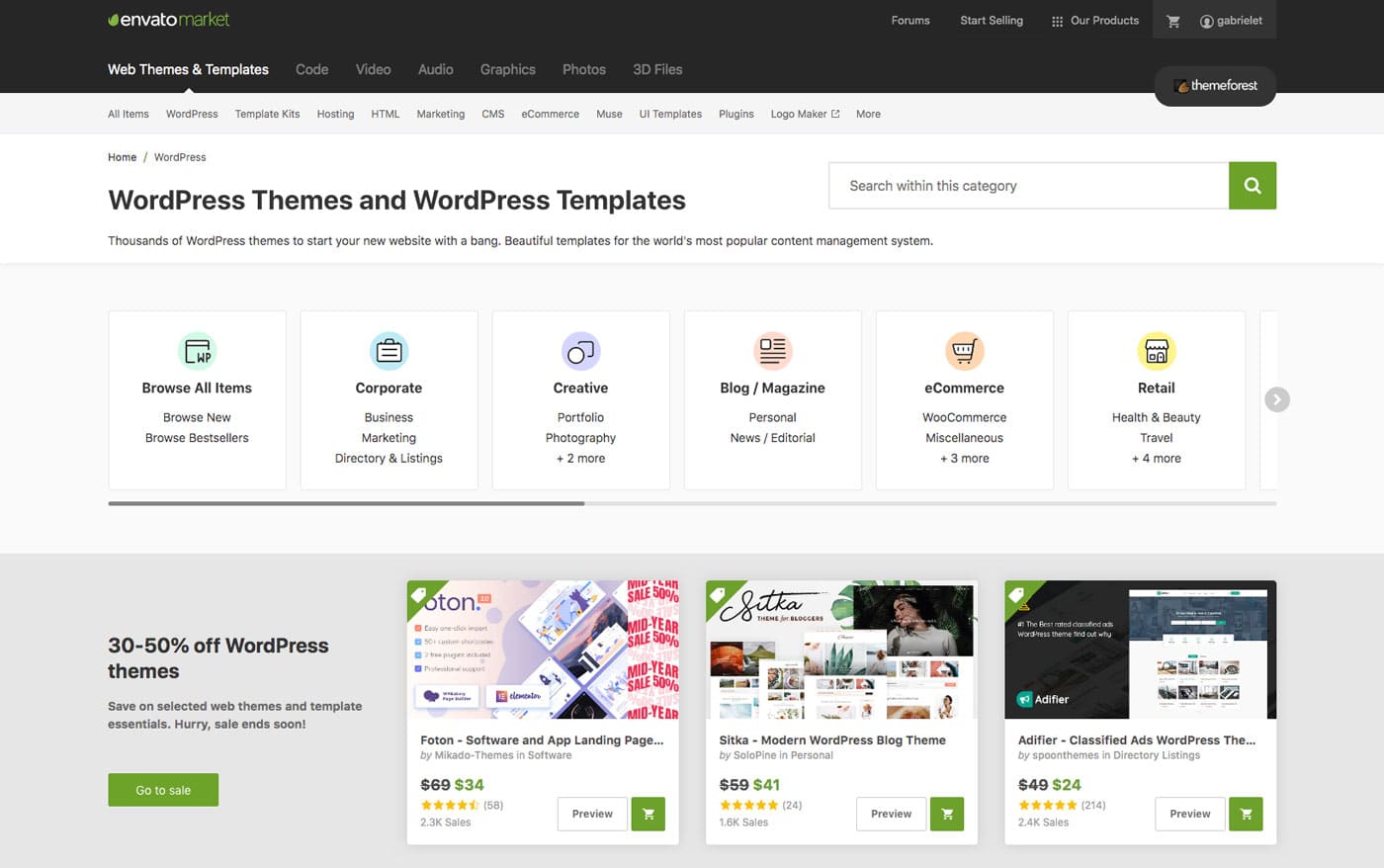
Task: Preview the Sitka theme
Action: [x=891, y=814]
